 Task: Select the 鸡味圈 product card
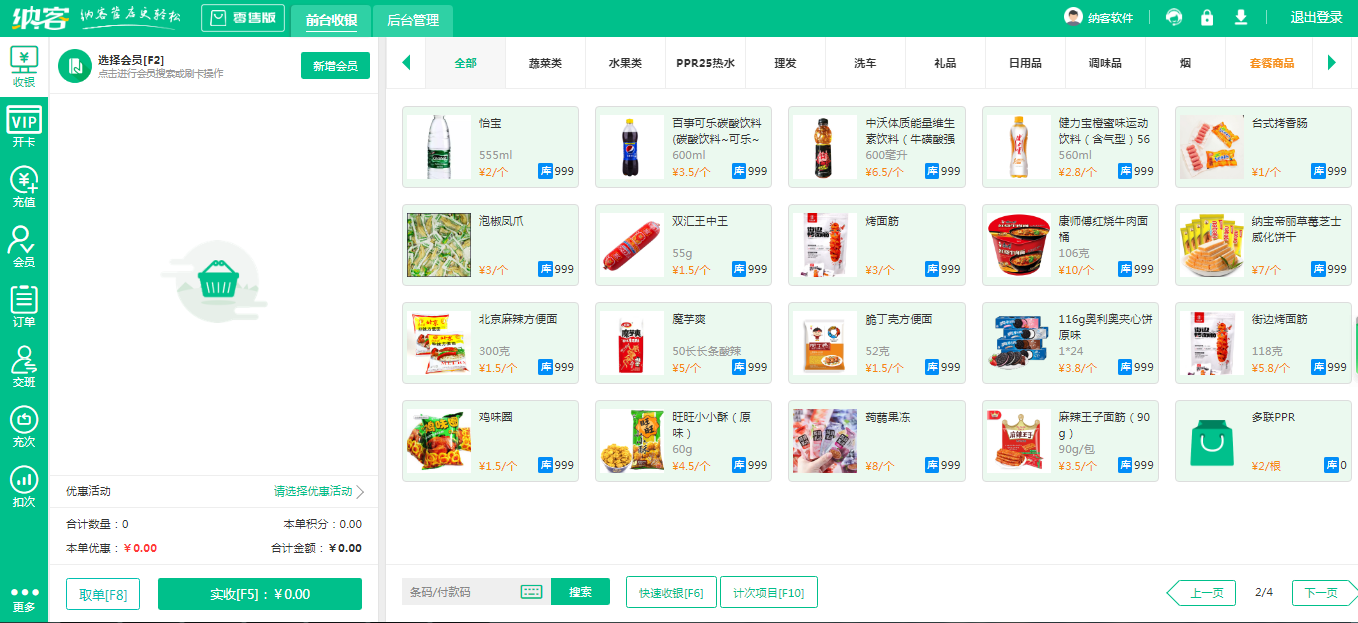(x=490, y=441)
